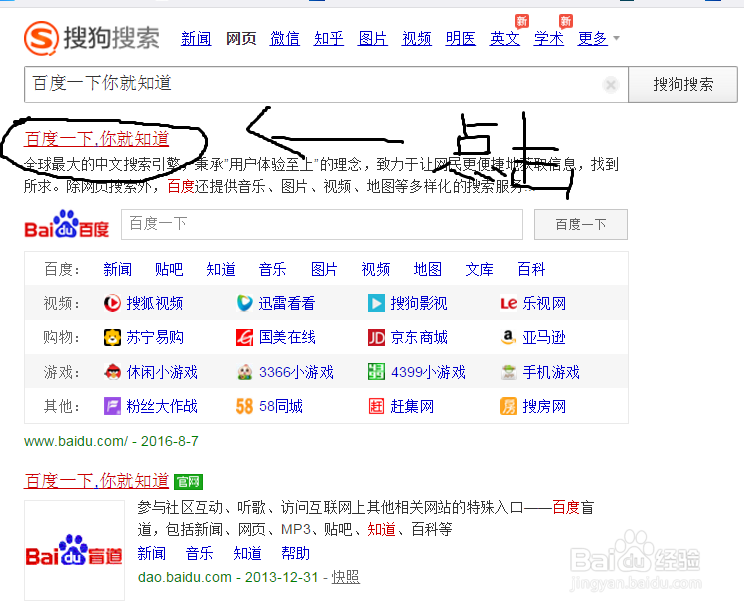Open the 音乐 link in the 百度 services row
Viewport: 744px width, 609px height.
[272, 269]
